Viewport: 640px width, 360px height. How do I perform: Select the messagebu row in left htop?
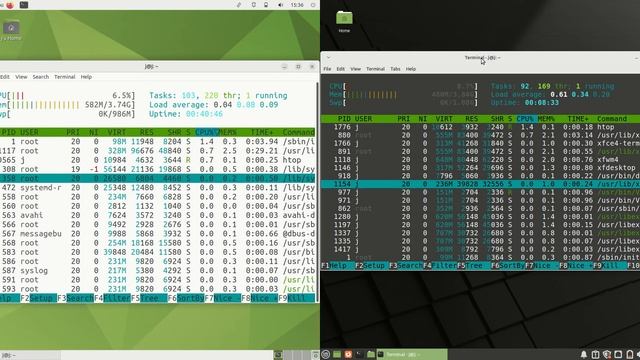point(158,233)
